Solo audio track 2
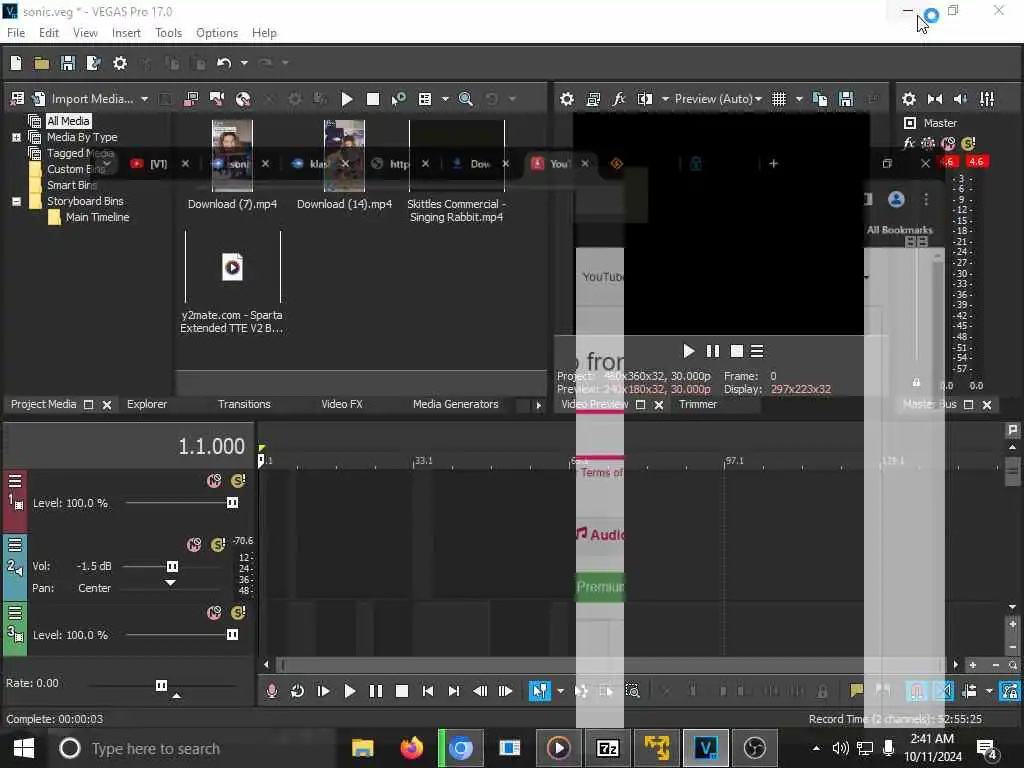The width and height of the screenshot is (1024, 768). (x=219, y=545)
